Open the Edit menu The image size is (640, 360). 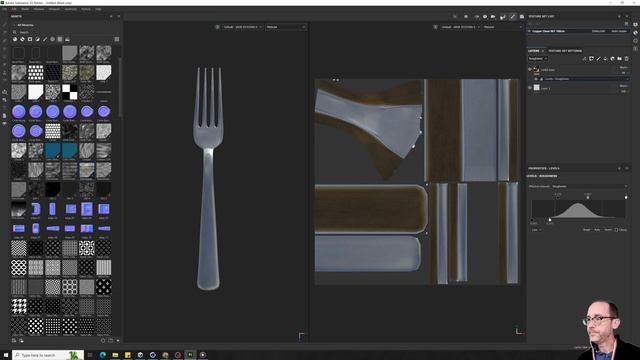(x=14, y=9)
